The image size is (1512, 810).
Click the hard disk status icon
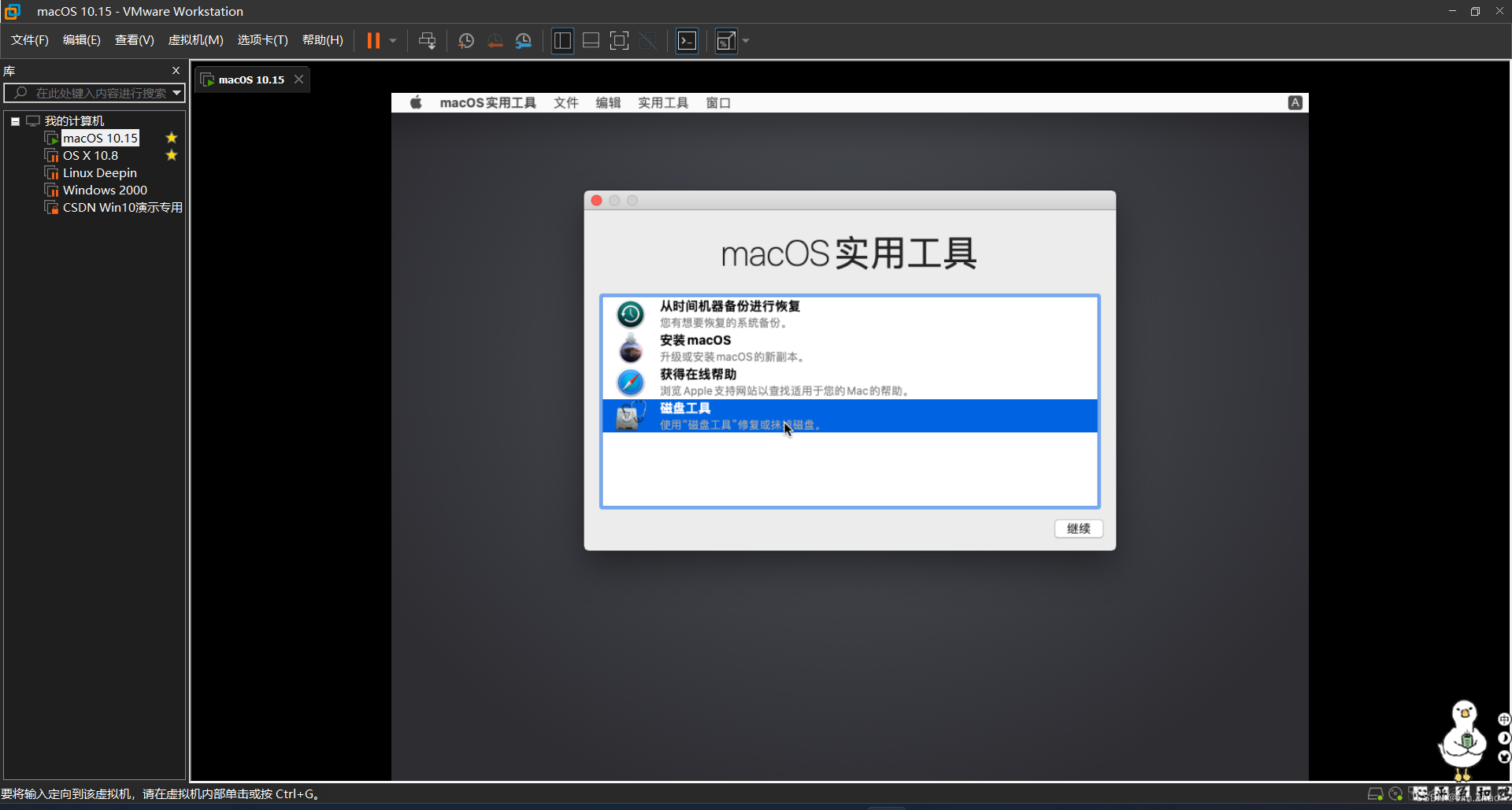tap(1375, 794)
